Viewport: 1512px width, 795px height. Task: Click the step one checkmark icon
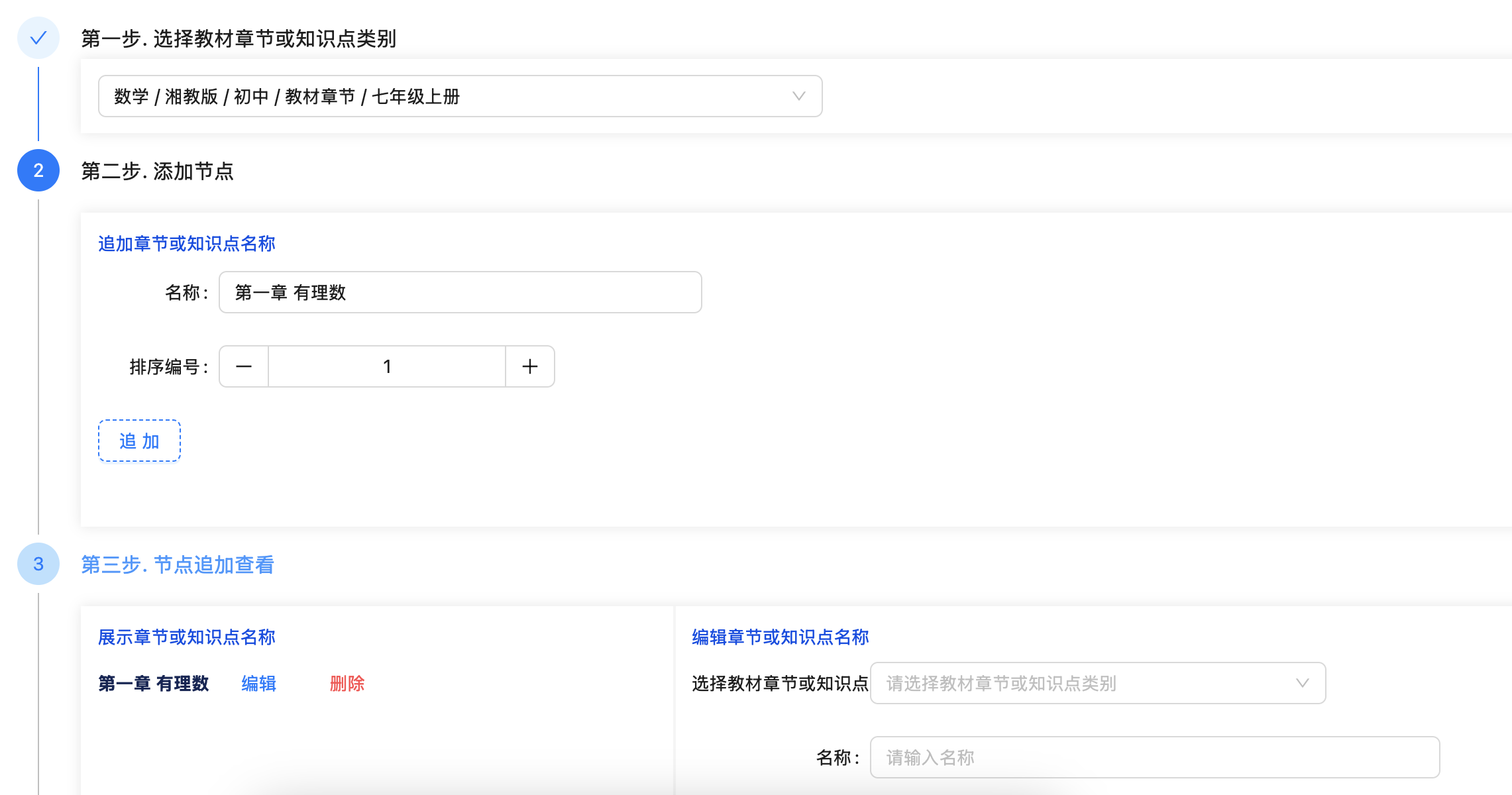coord(38,38)
